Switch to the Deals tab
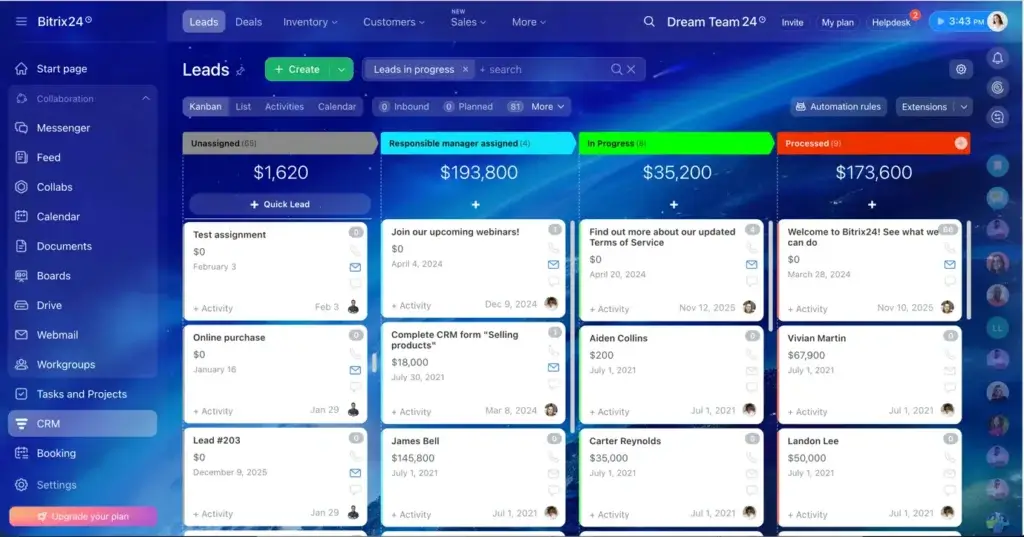 pos(248,22)
